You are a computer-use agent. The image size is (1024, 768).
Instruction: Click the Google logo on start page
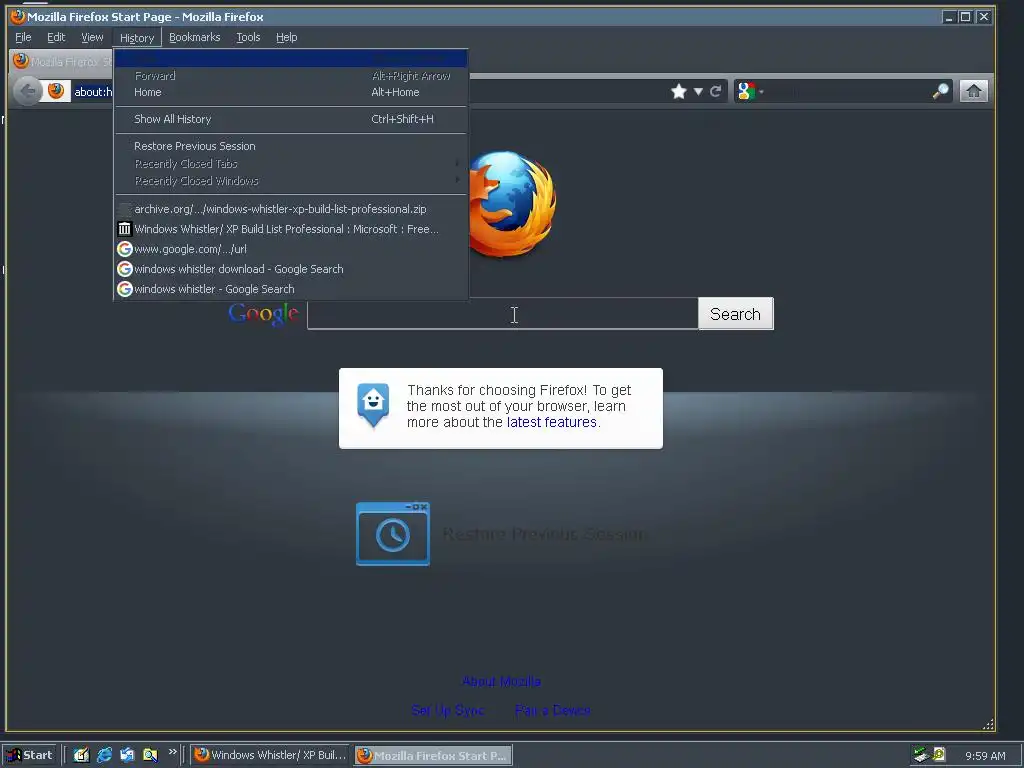pos(263,314)
